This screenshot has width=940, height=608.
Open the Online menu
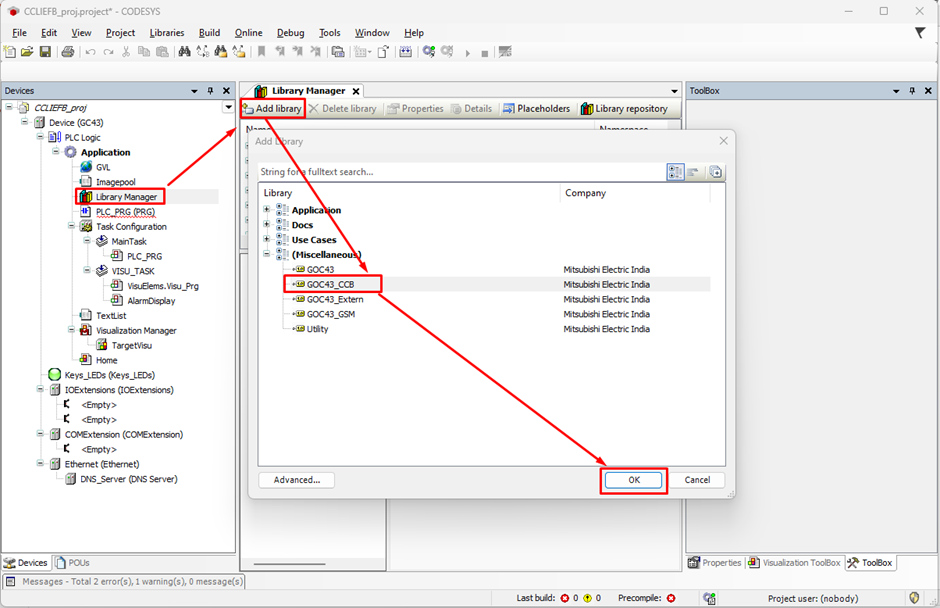click(248, 33)
